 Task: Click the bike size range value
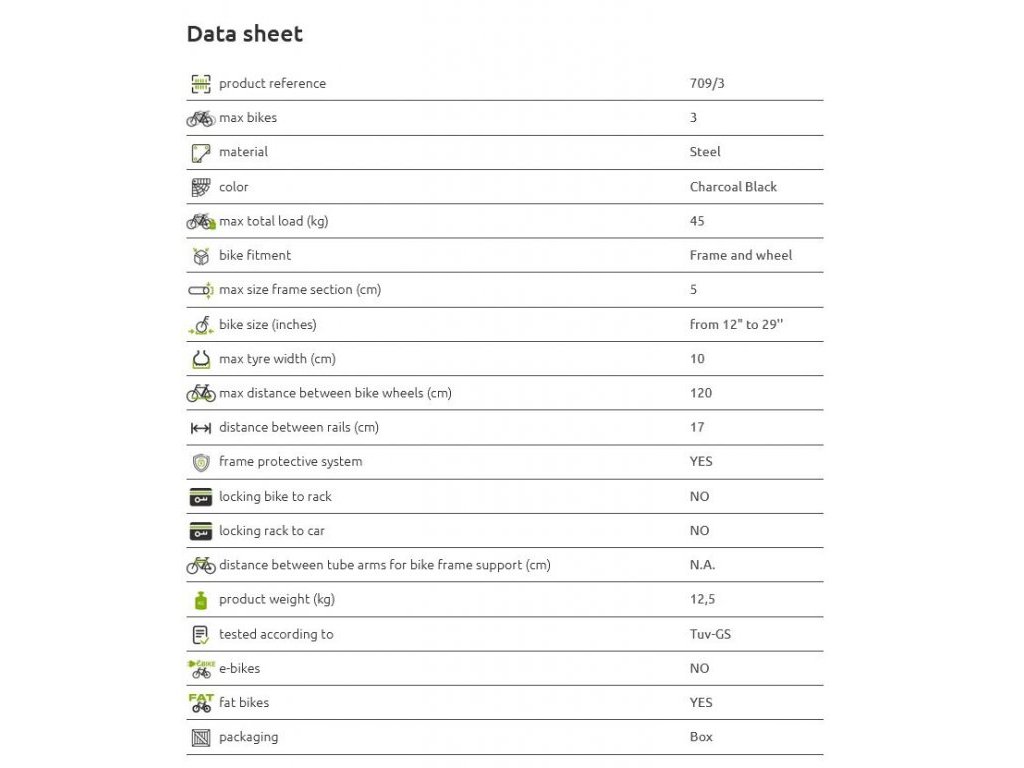click(x=736, y=324)
